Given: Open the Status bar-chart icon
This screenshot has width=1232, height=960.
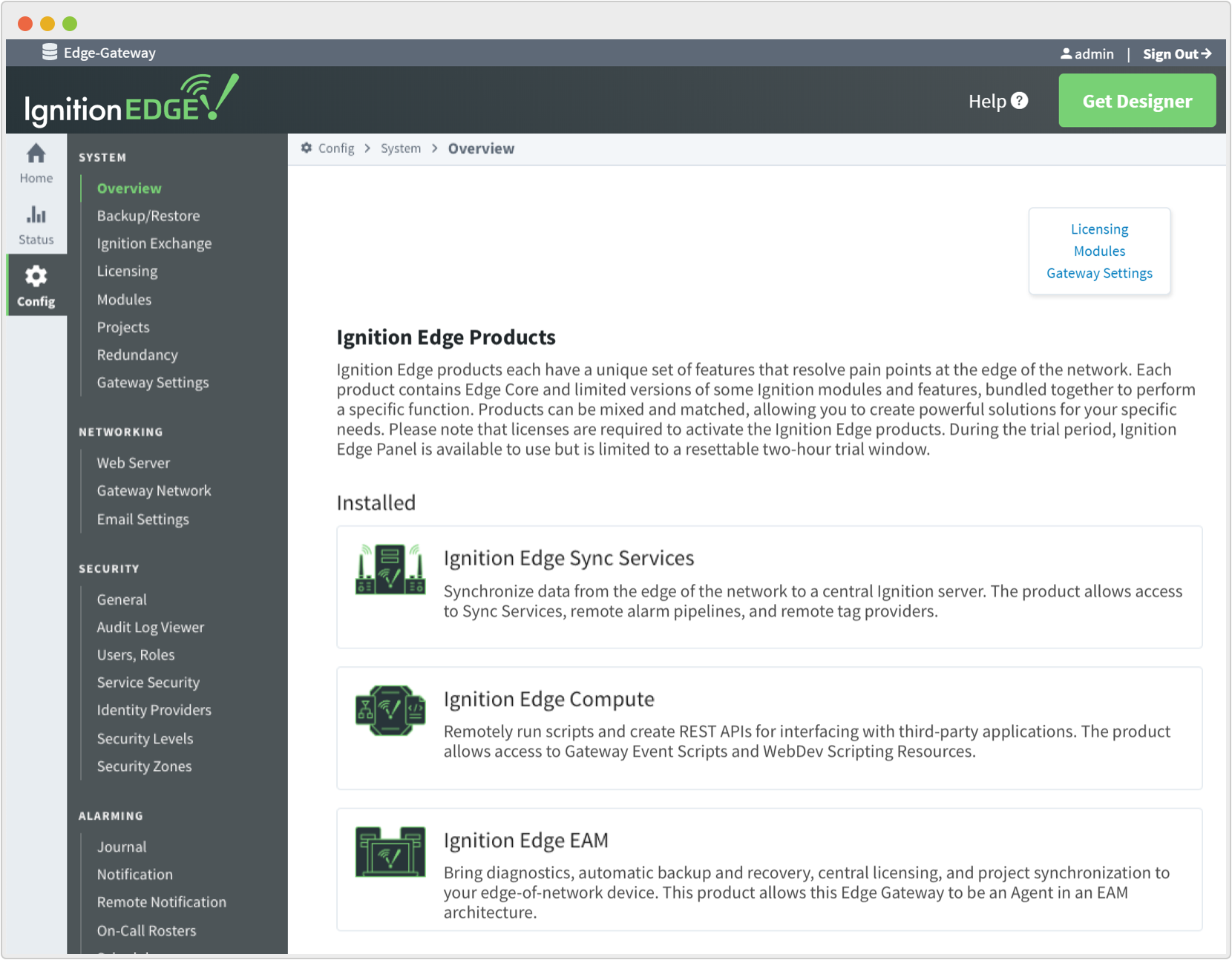Looking at the screenshot, I should click(x=36, y=216).
